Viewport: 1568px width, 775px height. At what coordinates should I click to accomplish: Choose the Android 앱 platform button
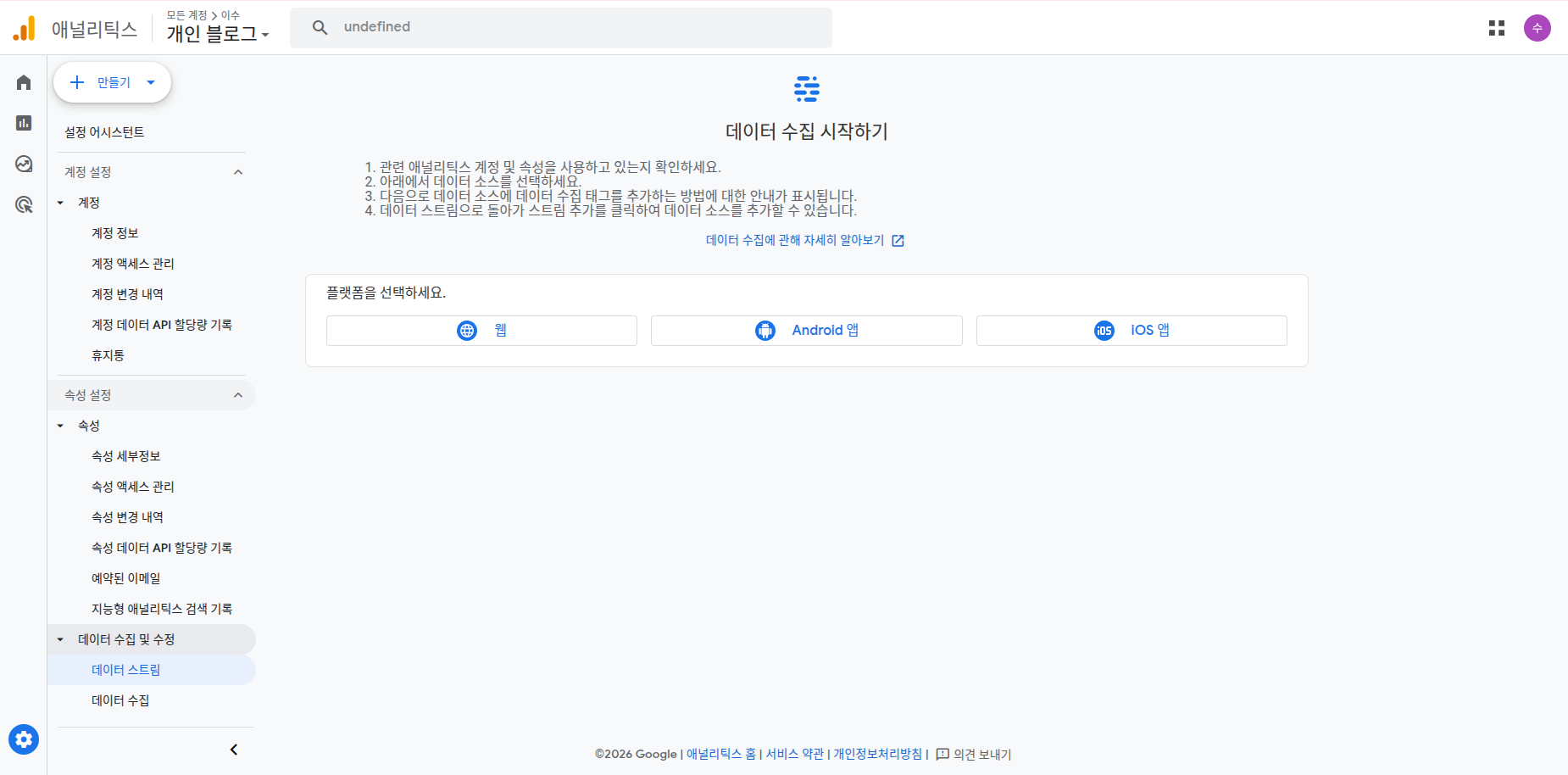pos(806,331)
